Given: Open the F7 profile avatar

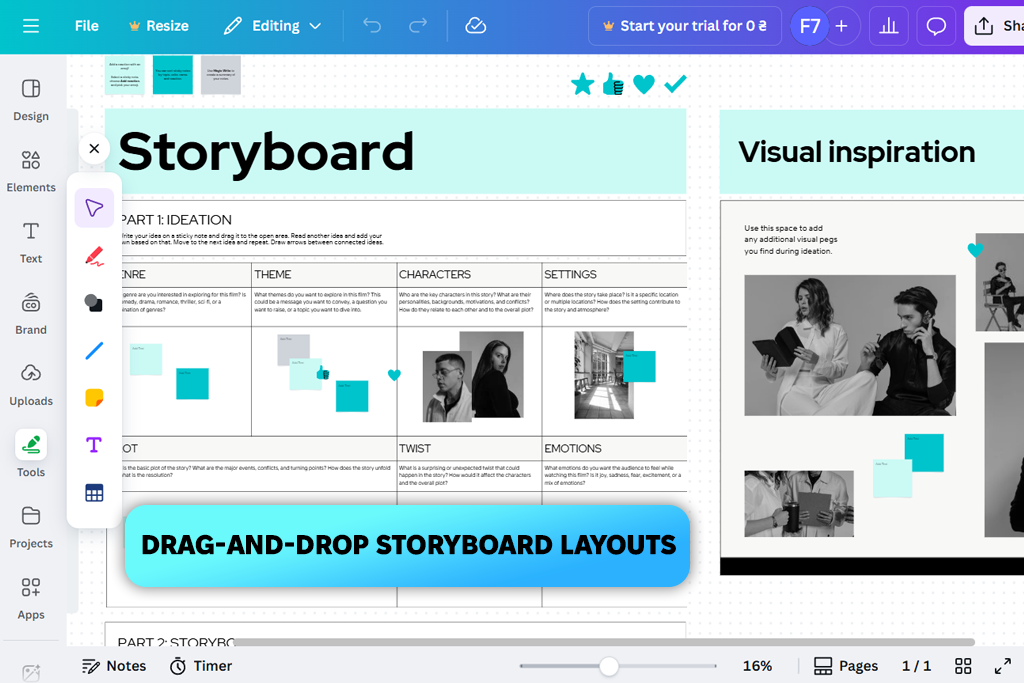Looking at the screenshot, I should (x=810, y=26).
